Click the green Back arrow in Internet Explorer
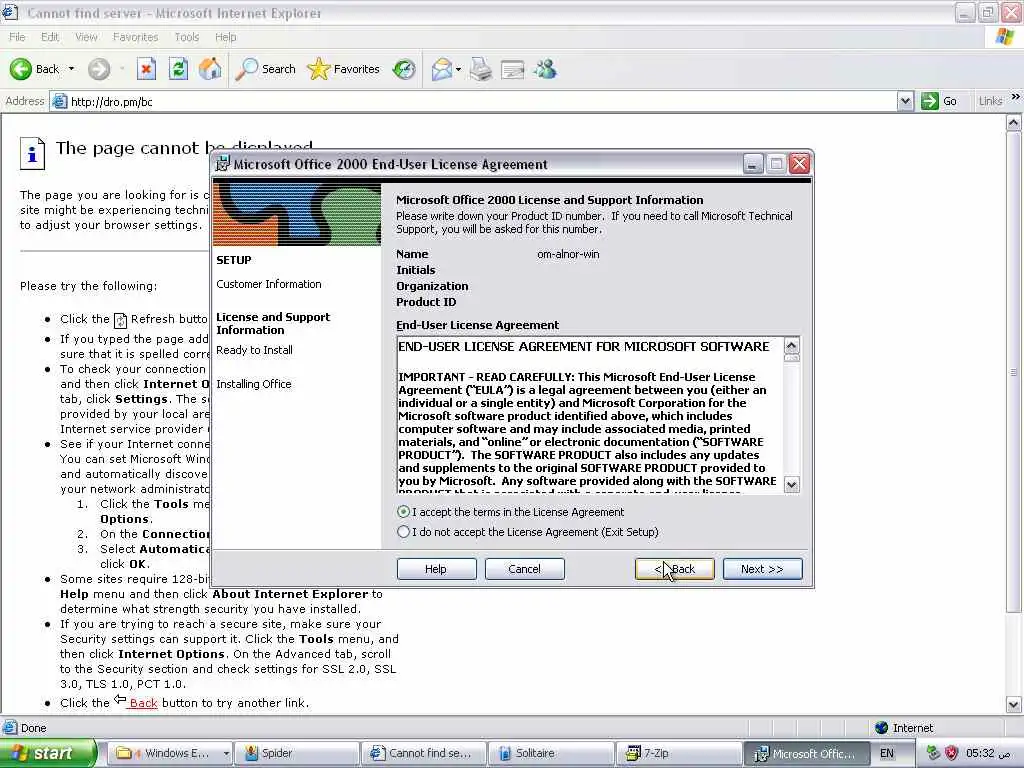This screenshot has width=1024, height=768. point(20,69)
